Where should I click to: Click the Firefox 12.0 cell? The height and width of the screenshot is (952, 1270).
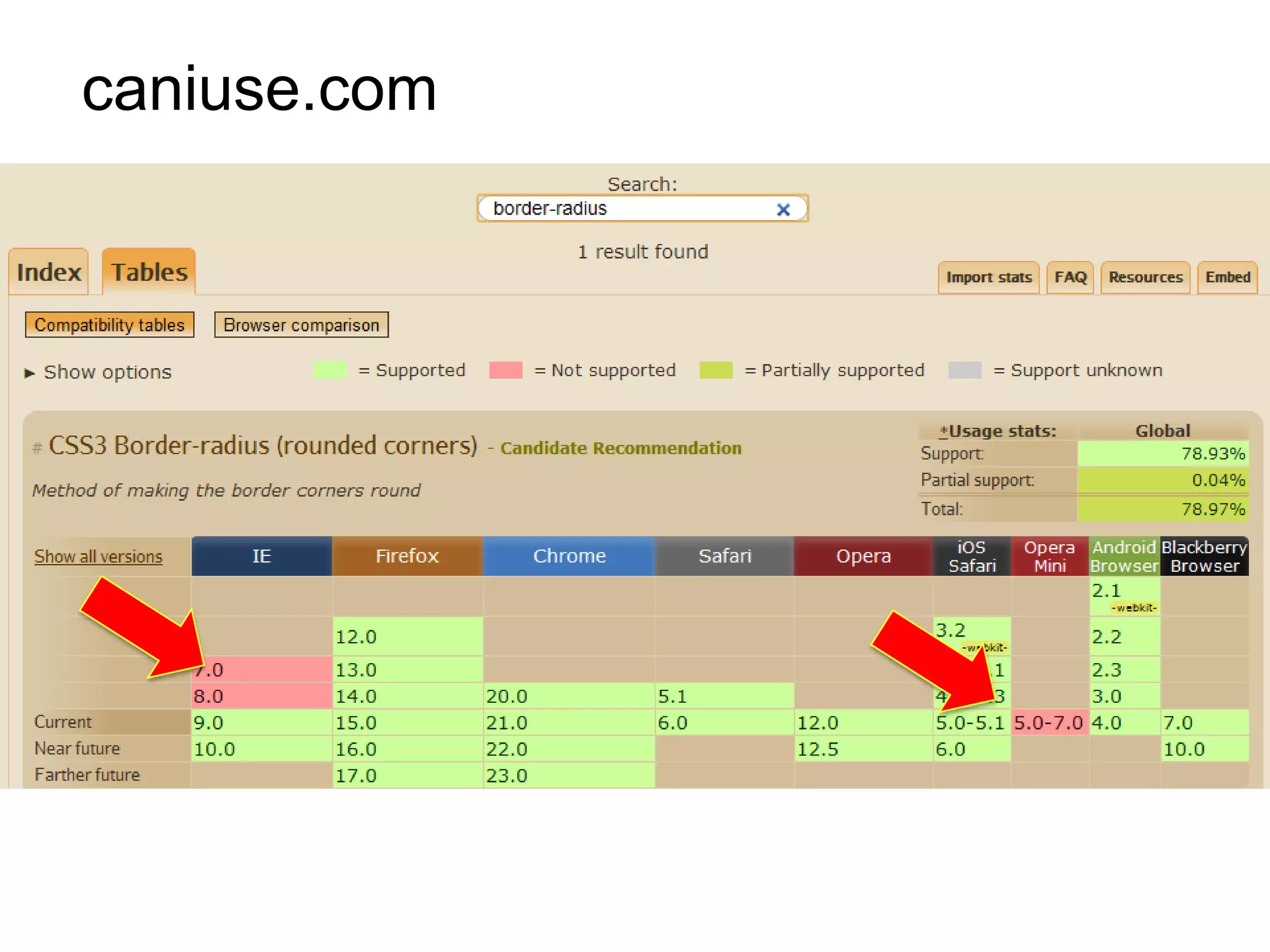[407, 636]
